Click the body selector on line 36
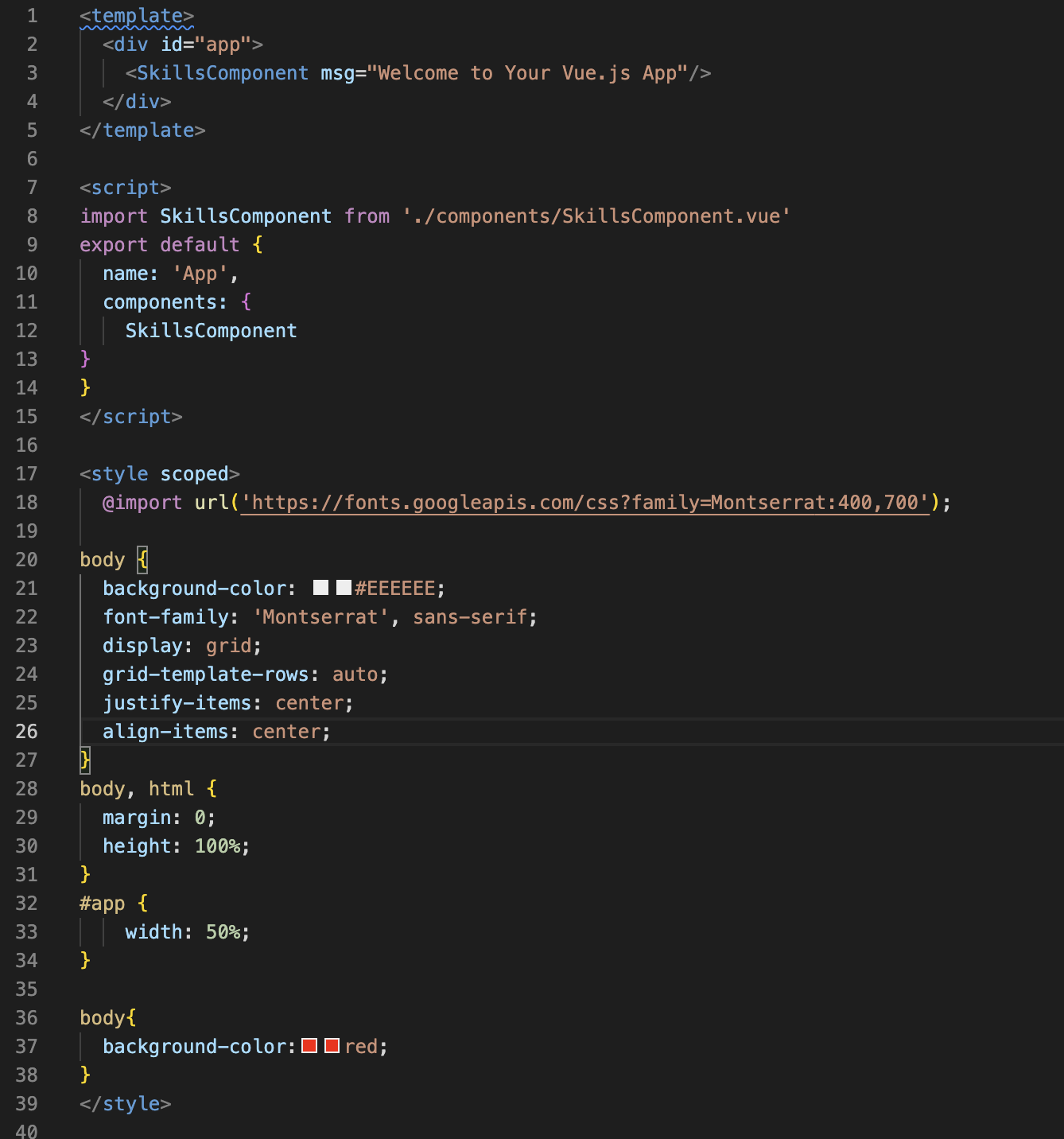 [103, 1018]
